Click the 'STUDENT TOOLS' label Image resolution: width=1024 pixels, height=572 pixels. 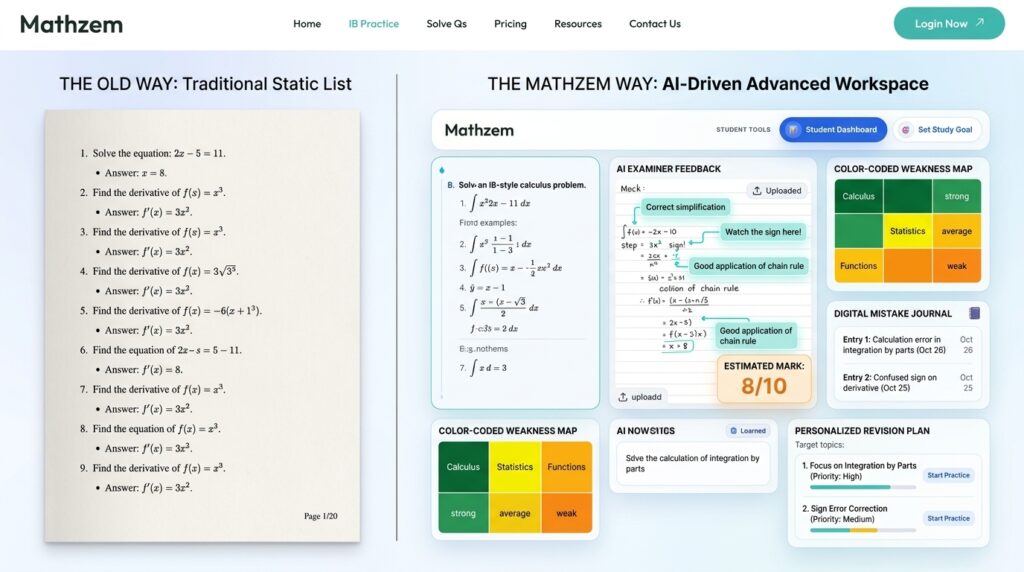(x=743, y=130)
